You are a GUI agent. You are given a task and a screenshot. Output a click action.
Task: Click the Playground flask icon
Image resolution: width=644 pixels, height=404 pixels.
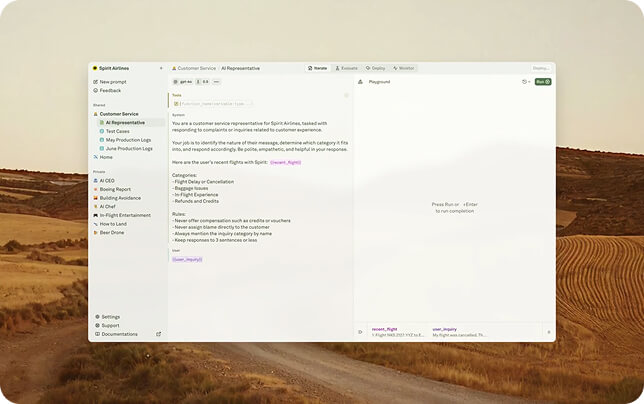[362, 82]
